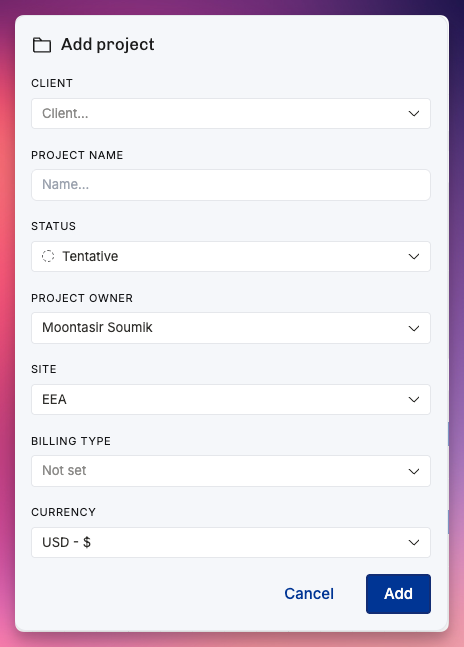Screen dimensions: 464x647
Task: Expand the Client dropdown chevron
Action: tap(414, 113)
